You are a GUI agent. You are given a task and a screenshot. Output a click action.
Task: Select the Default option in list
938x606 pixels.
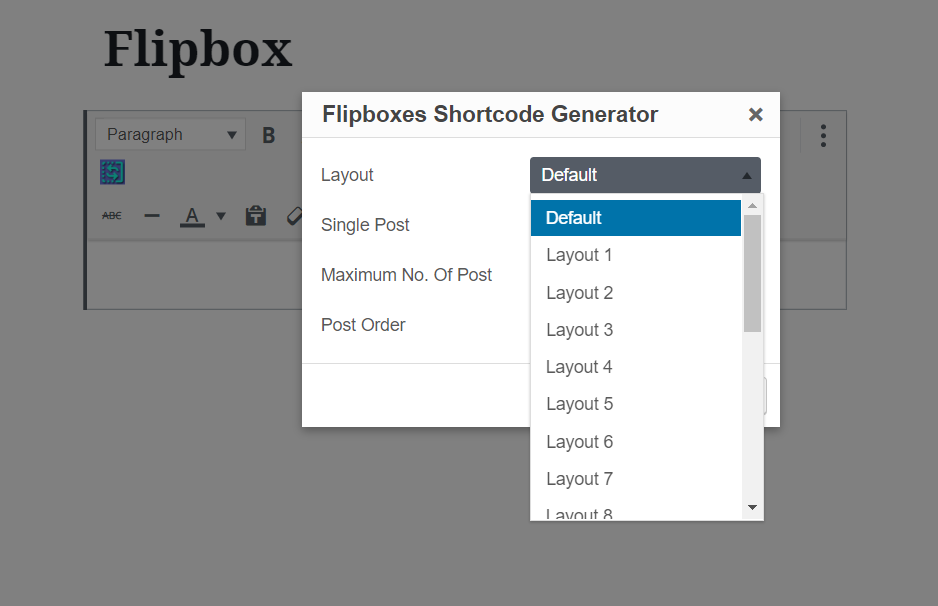tap(635, 218)
